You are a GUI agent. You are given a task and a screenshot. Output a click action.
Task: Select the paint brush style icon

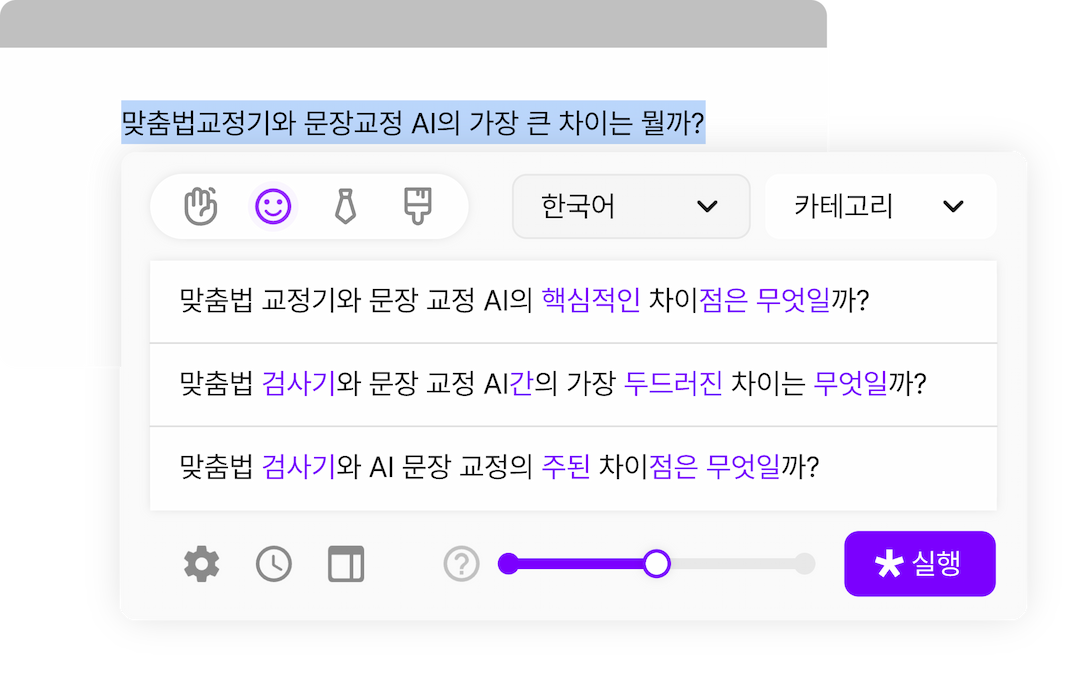click(416, 207)
